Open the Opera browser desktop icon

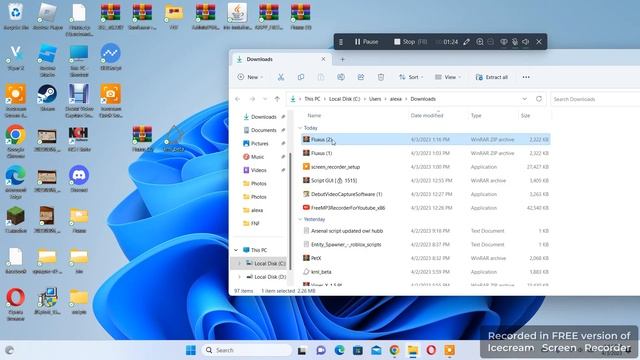pos(16,303)
